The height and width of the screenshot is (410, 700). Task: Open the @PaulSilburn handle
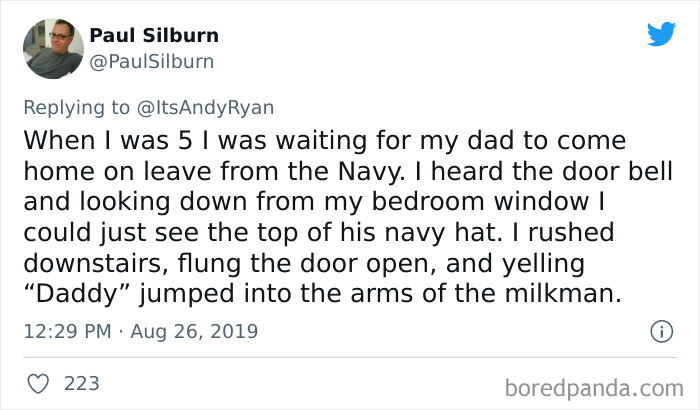pyautogui.click(x=152, y=61)
